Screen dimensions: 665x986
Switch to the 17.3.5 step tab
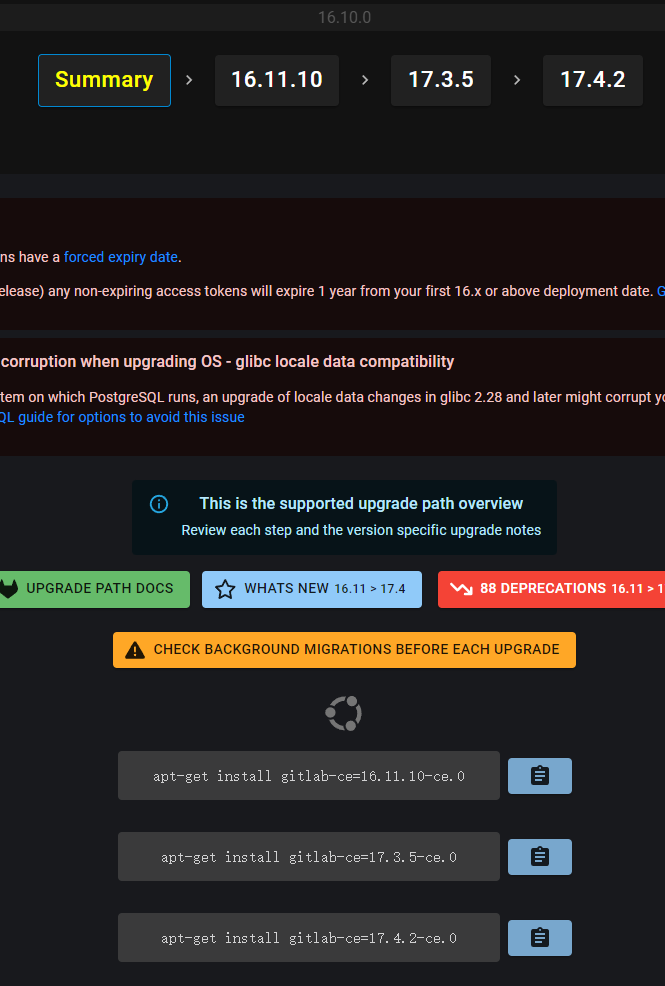click(441, 80)
